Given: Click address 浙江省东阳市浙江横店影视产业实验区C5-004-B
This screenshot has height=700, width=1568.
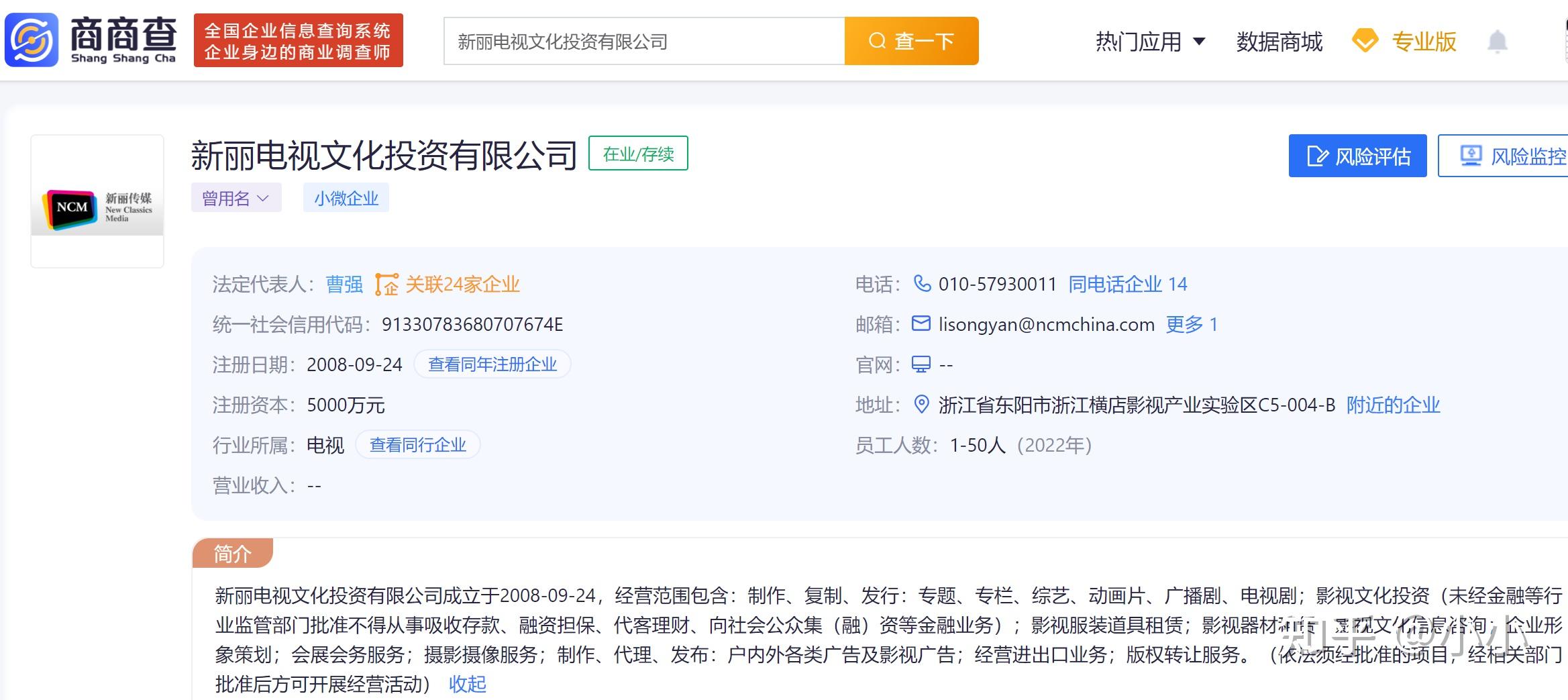Looking at the screenshot, I should (x=1137, y=405).
